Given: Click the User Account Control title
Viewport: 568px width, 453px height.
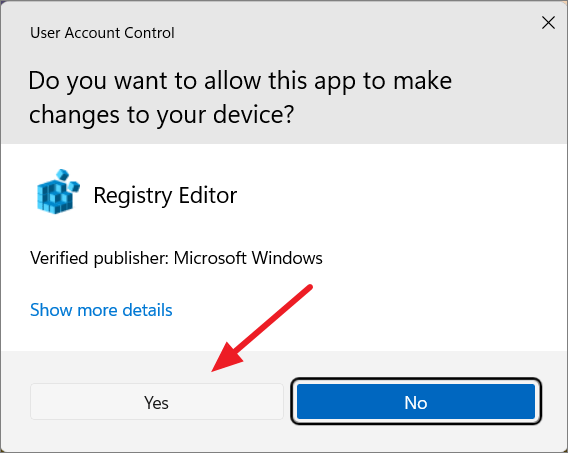Looking at the screenshot, I should tap(102, 33).
